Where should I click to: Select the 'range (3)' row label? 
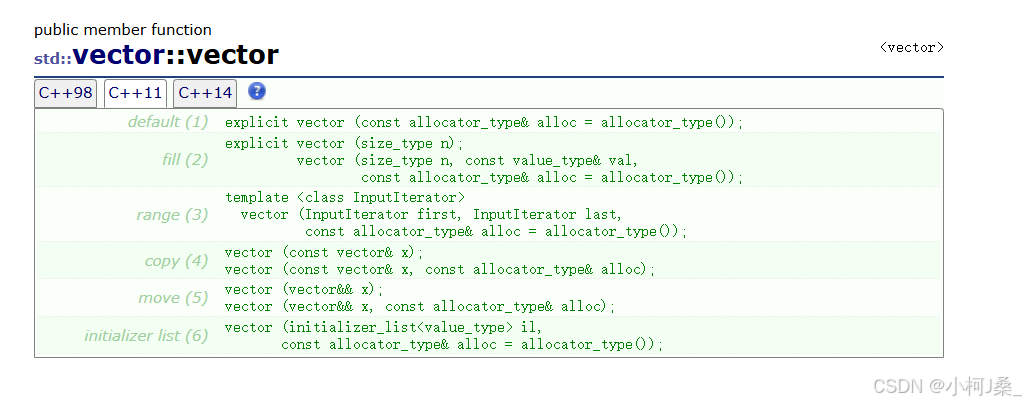click(x=172, y=215)
